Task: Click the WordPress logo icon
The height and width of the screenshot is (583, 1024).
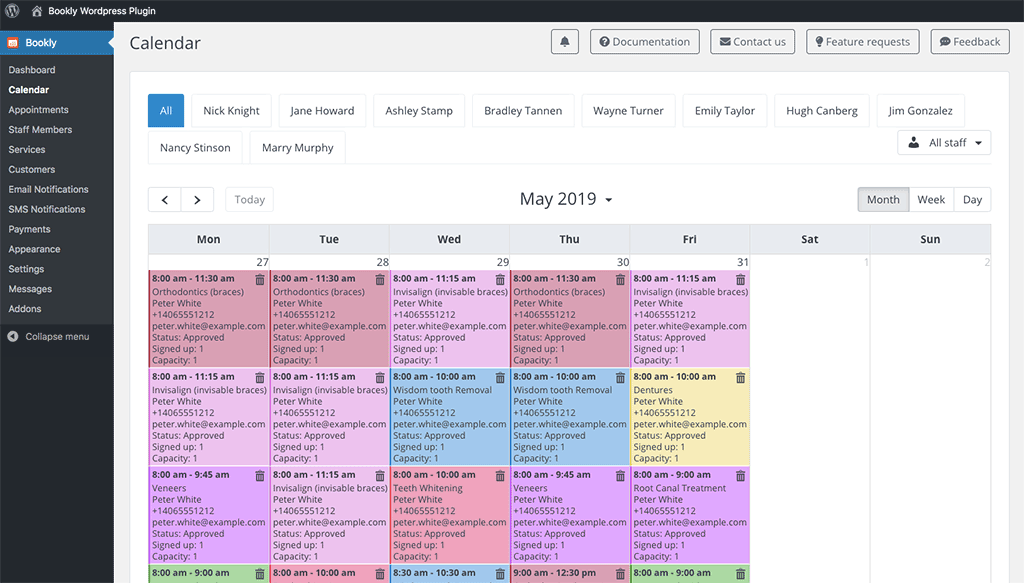Action: click(12, 10)
